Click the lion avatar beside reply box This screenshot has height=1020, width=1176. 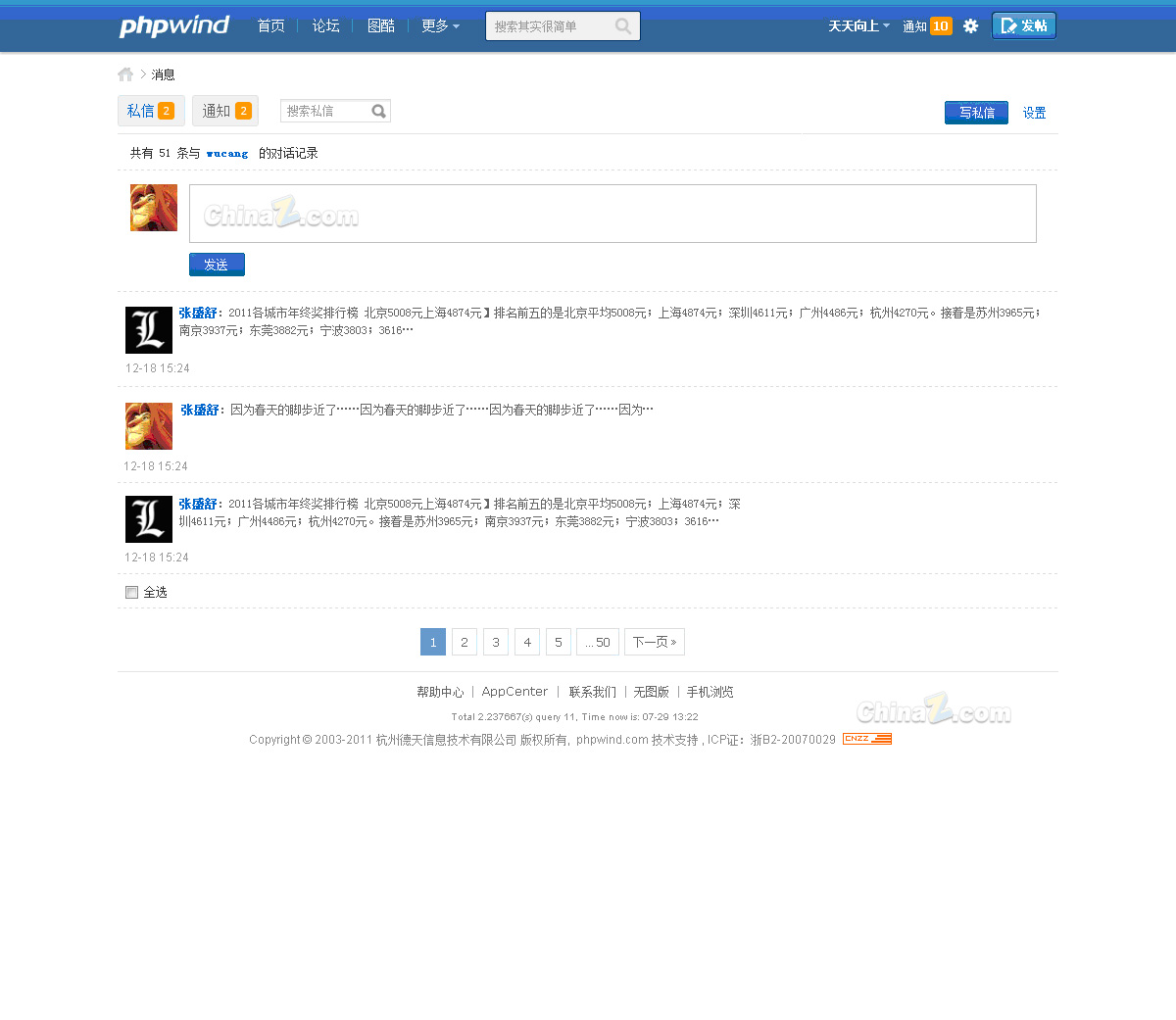point(154,208)
